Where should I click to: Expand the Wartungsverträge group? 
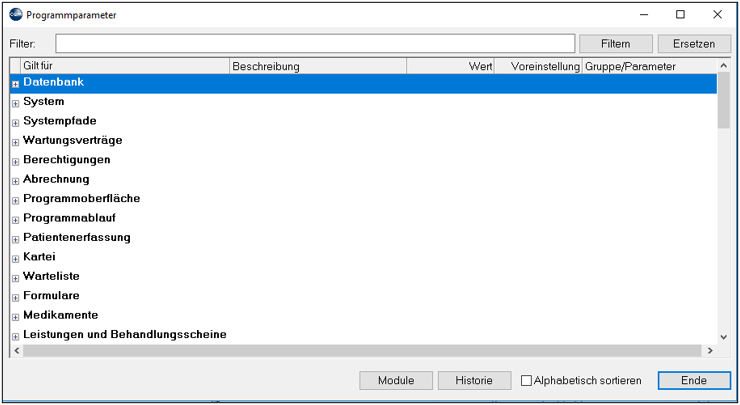click(x=16, y=143)
